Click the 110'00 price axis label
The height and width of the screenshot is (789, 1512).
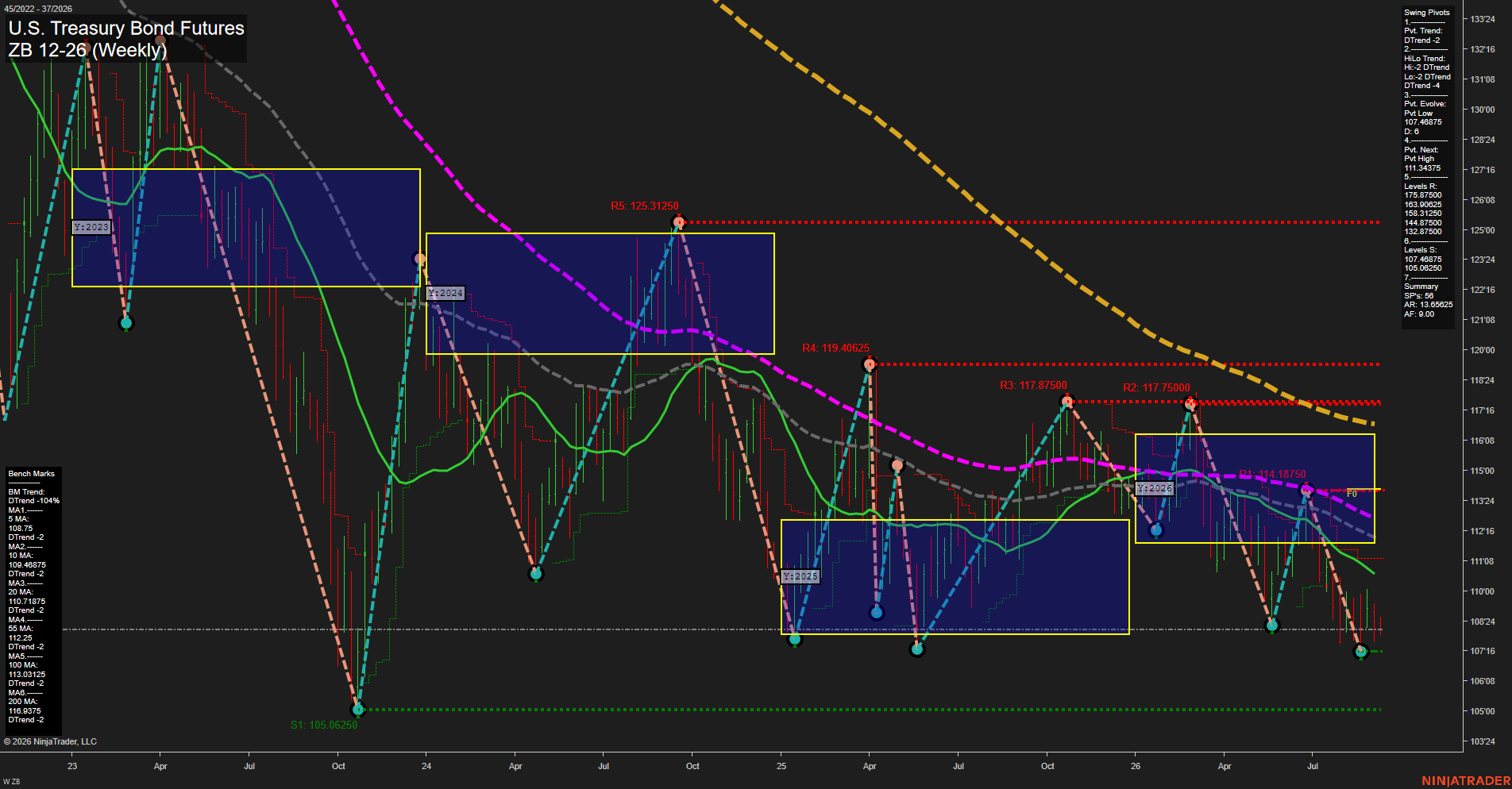tap(1483, 591)
